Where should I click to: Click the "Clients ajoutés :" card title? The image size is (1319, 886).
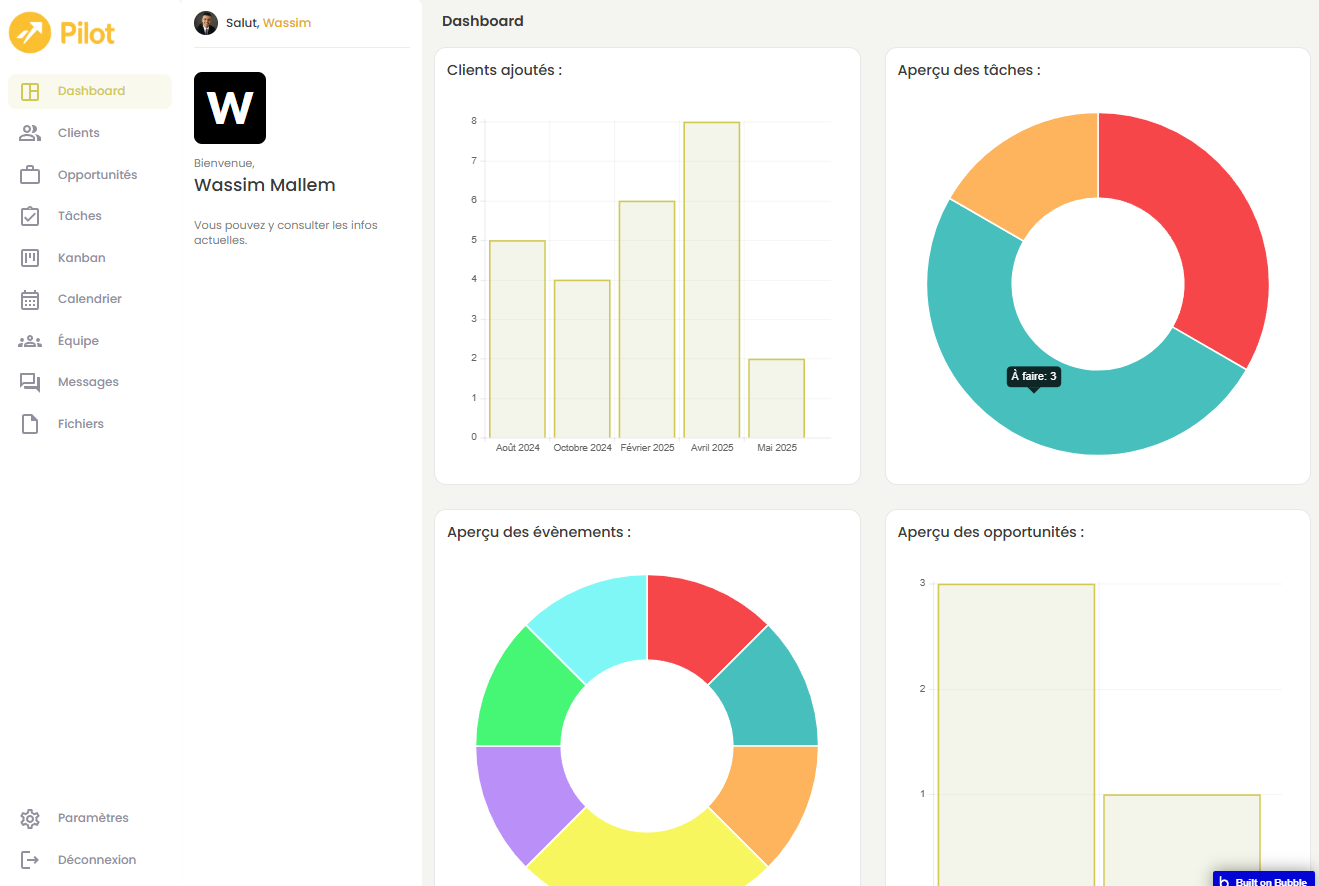point(504,70)
